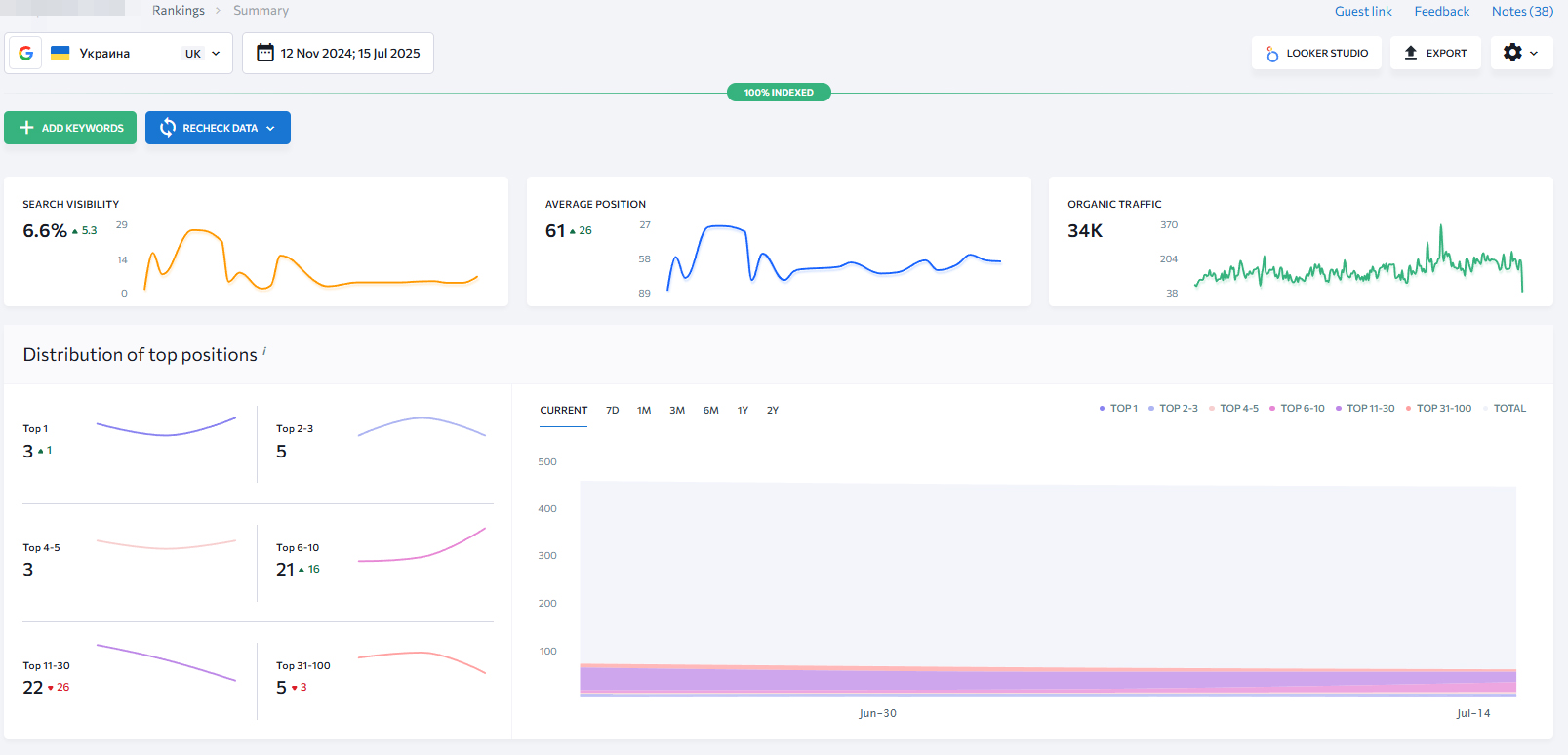
Task: Click the Google search engine icon
Action: point(26,54)
